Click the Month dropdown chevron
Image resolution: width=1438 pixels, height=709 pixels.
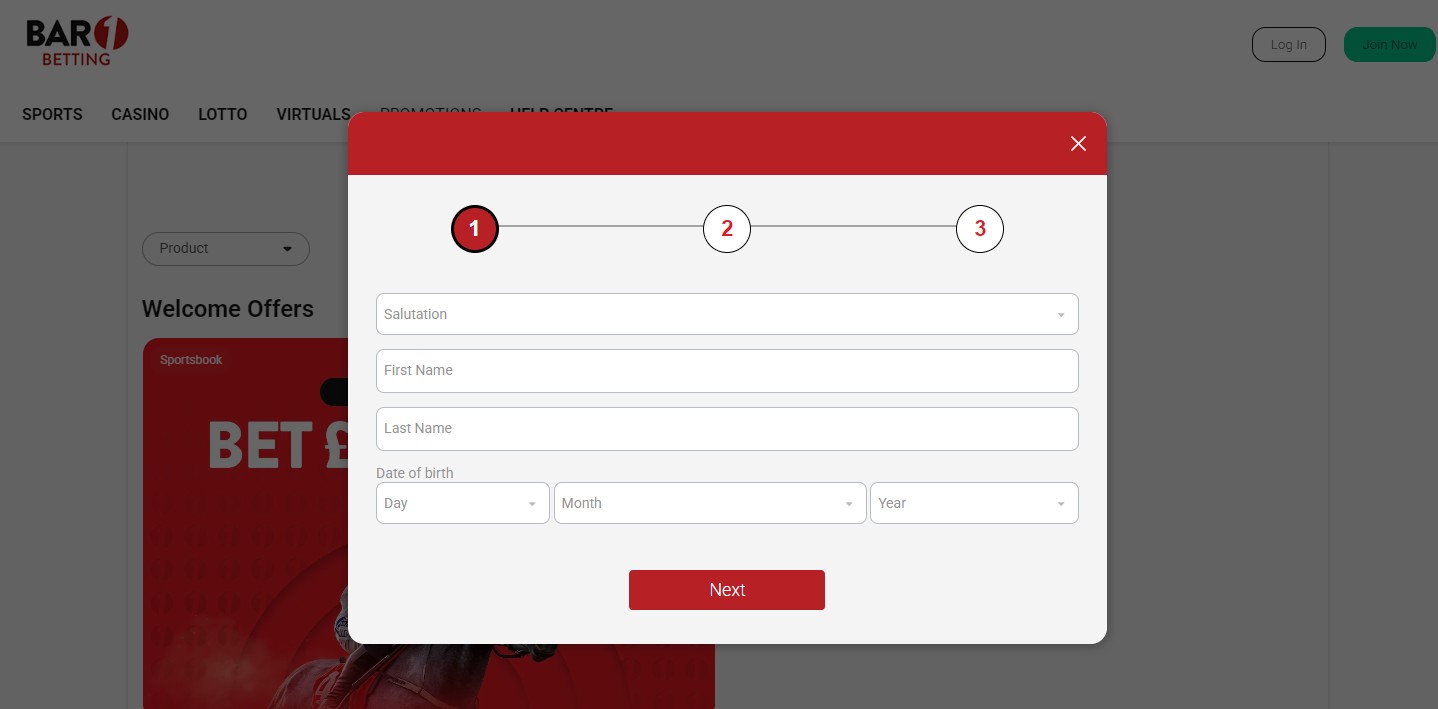[849, 503]
